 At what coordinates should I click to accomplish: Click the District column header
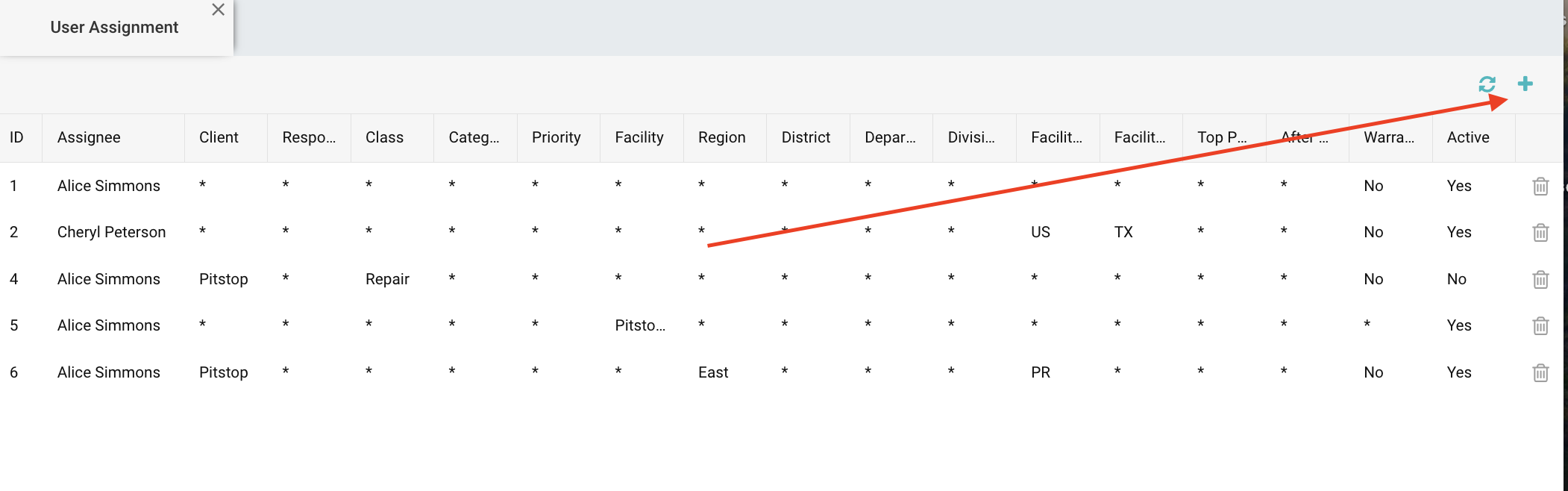[806, 137]
